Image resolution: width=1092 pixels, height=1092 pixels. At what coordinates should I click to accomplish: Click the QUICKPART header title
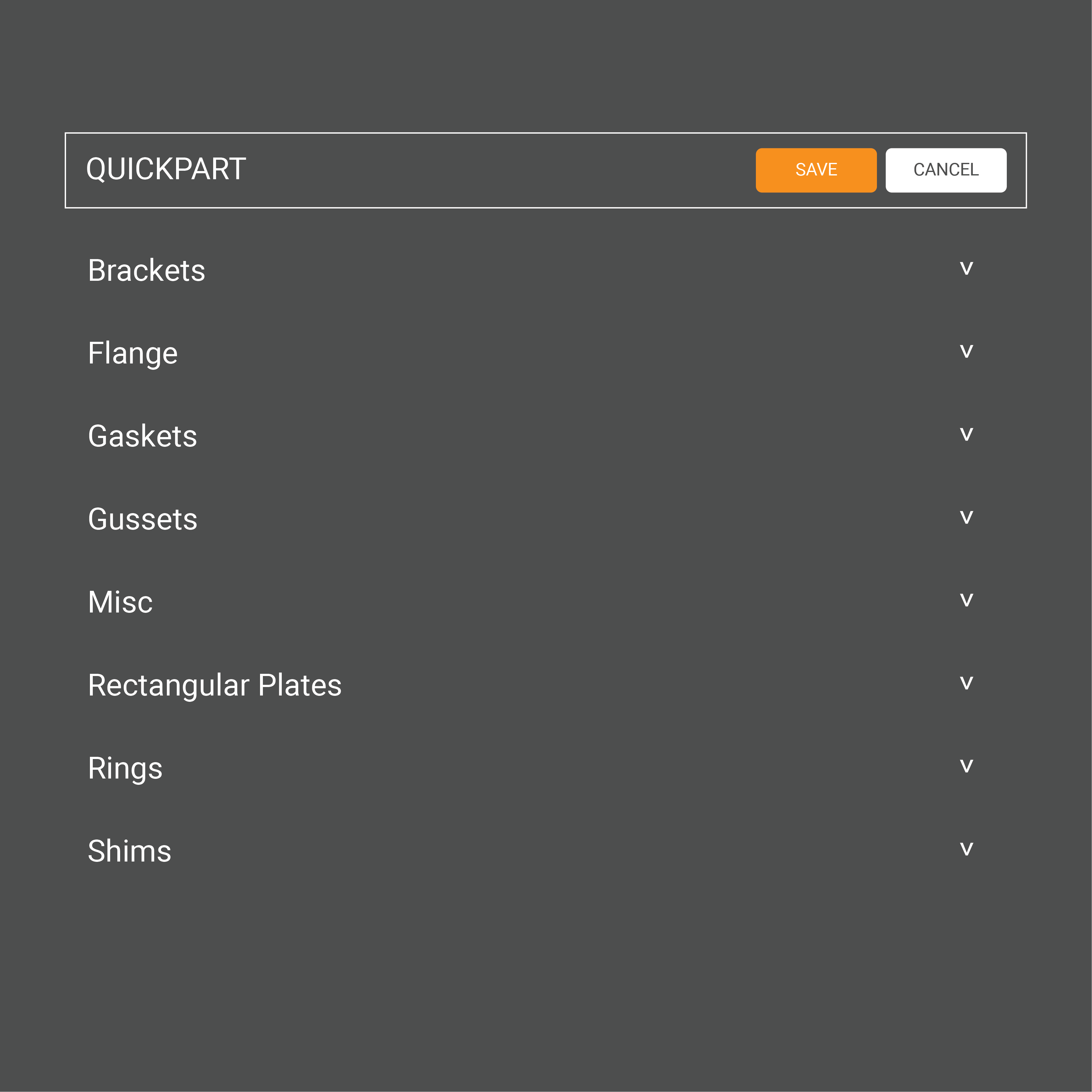[166, 169]
